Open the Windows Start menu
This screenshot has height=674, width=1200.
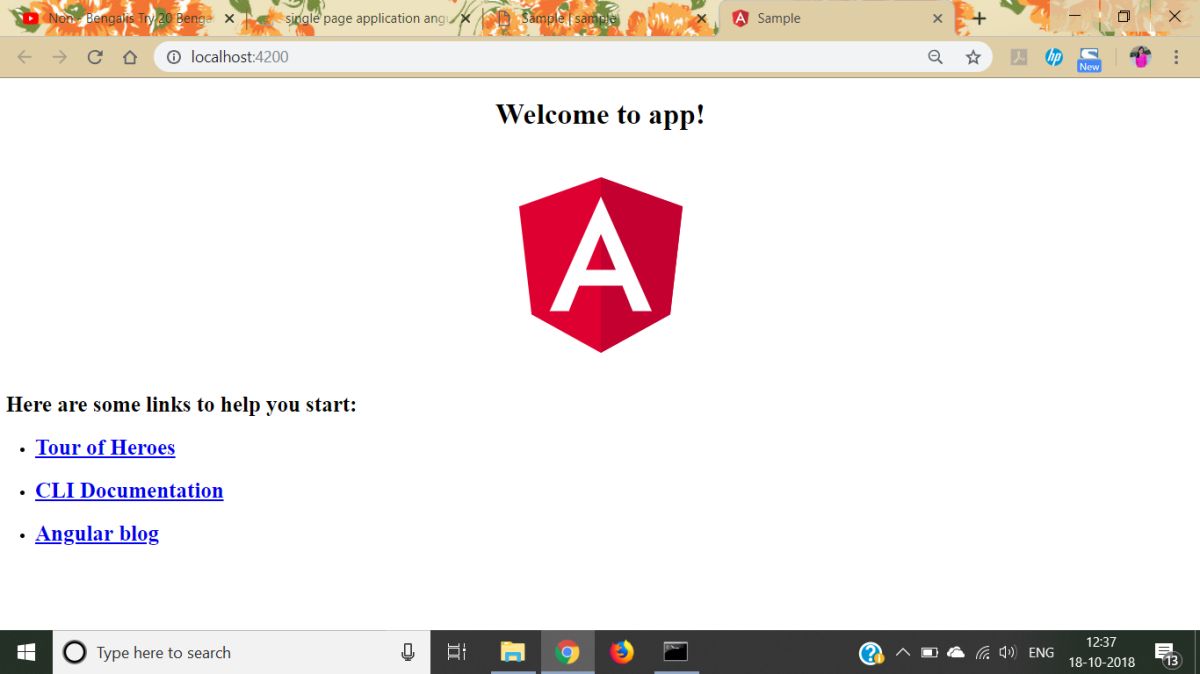26,652
